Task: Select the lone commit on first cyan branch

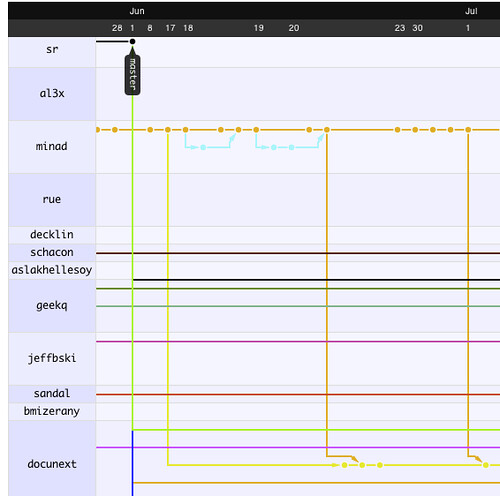Action: tap(203, 147)
